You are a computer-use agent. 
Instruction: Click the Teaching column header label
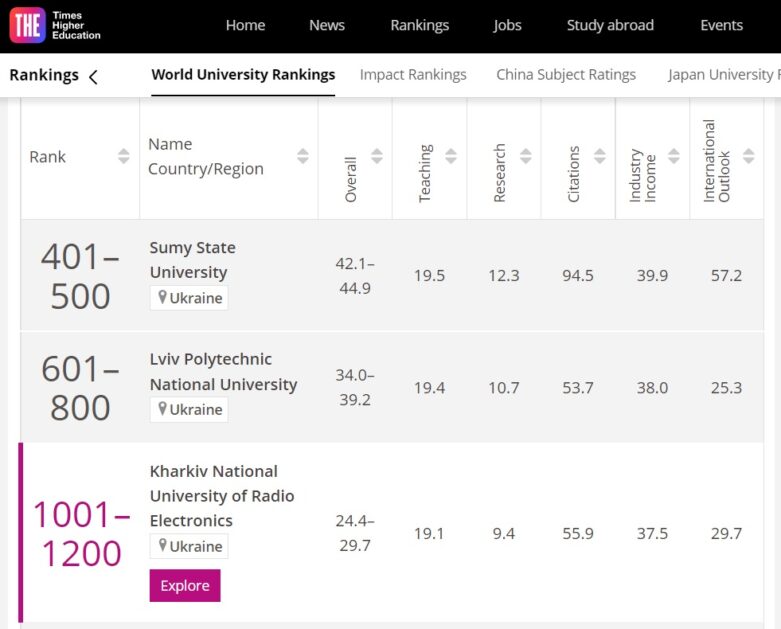pos(425,173)
